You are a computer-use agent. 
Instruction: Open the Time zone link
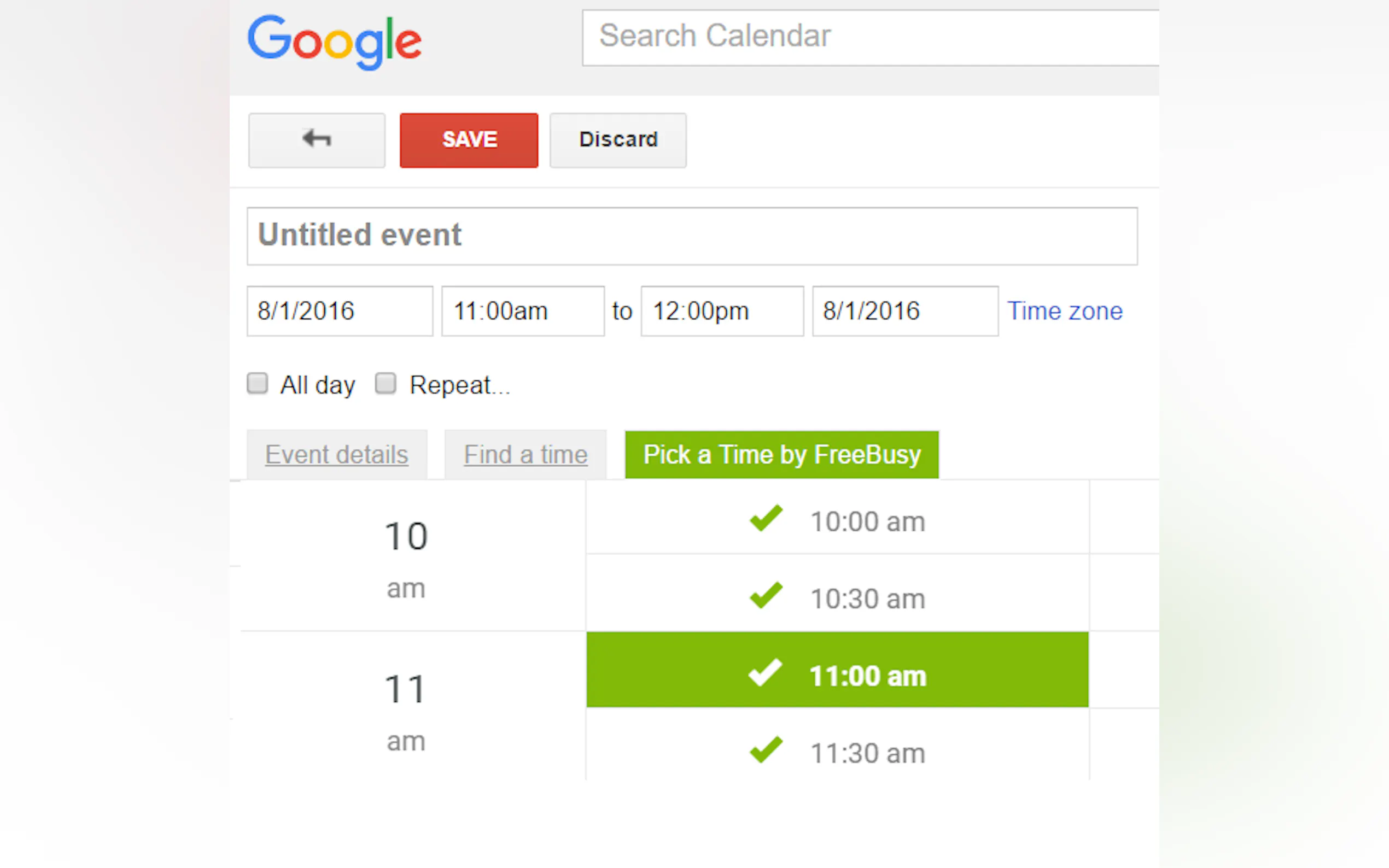1065,311
